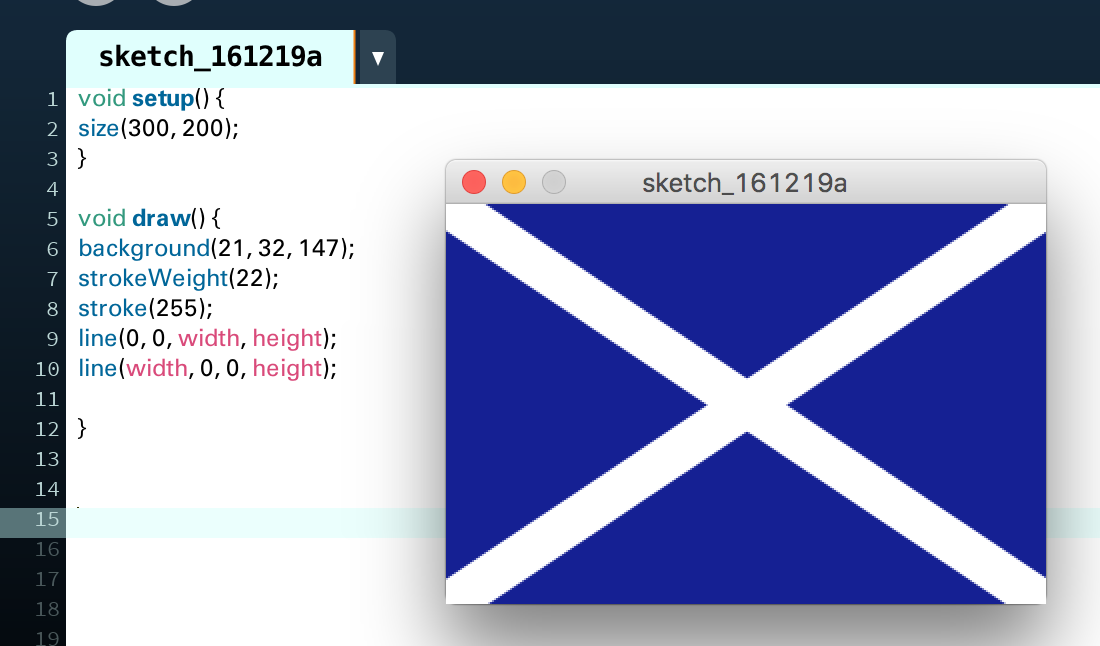1100x646 pixels.
Task: Click the closing brace on line 3
Action: click(x=82, y=158)
